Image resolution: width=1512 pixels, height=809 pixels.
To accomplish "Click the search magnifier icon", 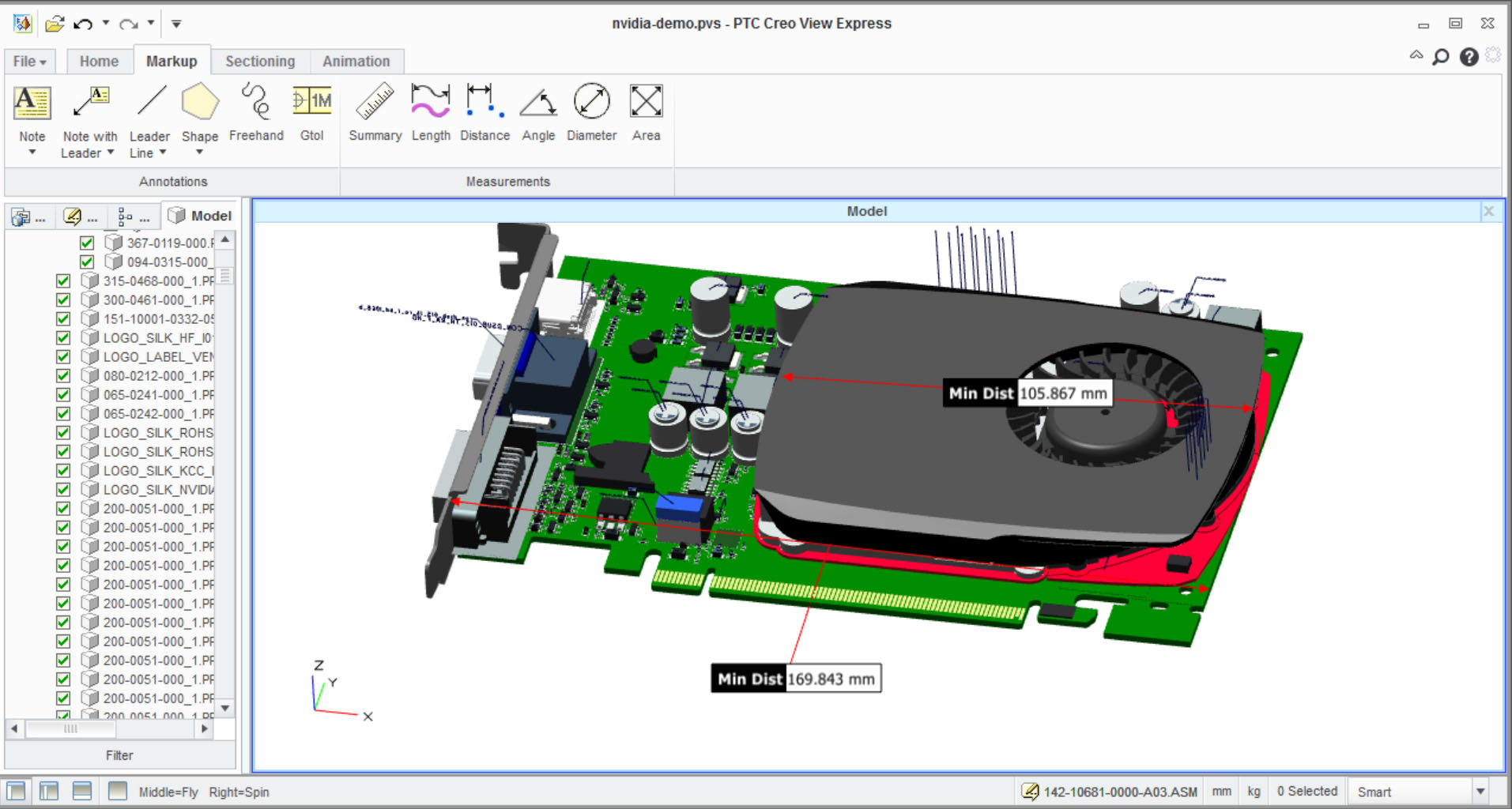I will pyautogui.click(x=1441, y=57).
